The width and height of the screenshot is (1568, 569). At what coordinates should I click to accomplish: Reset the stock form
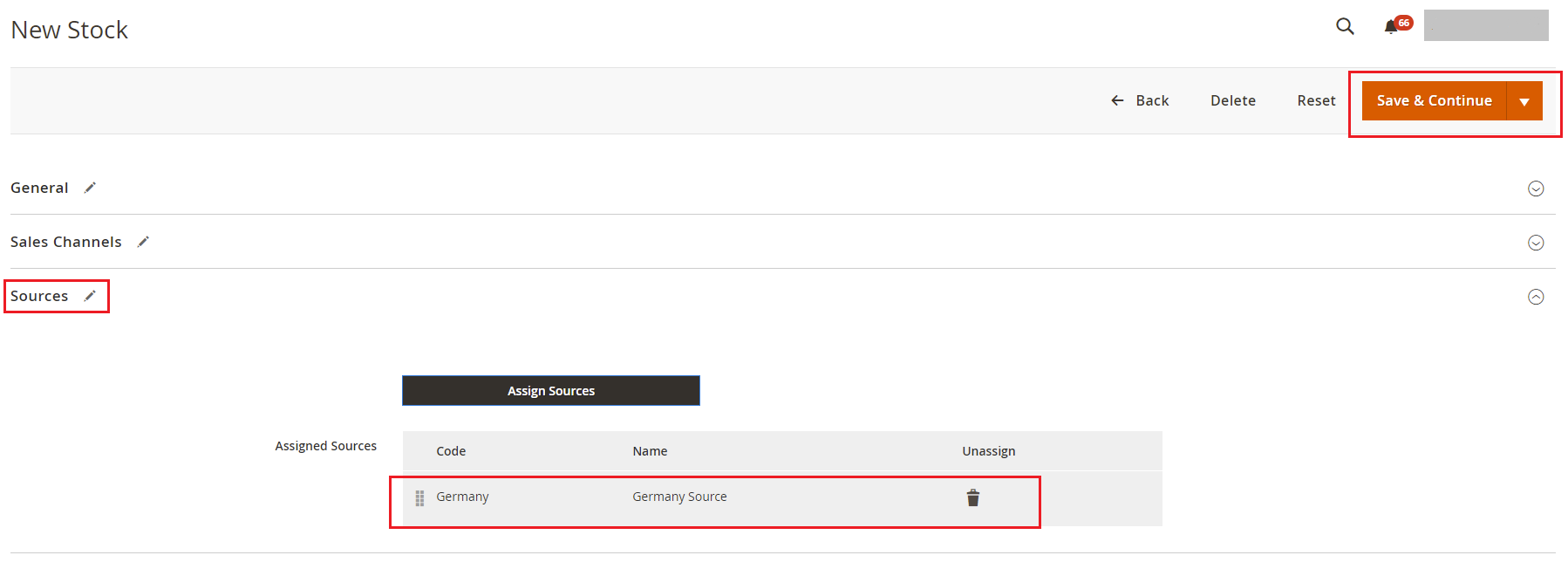1316,100
